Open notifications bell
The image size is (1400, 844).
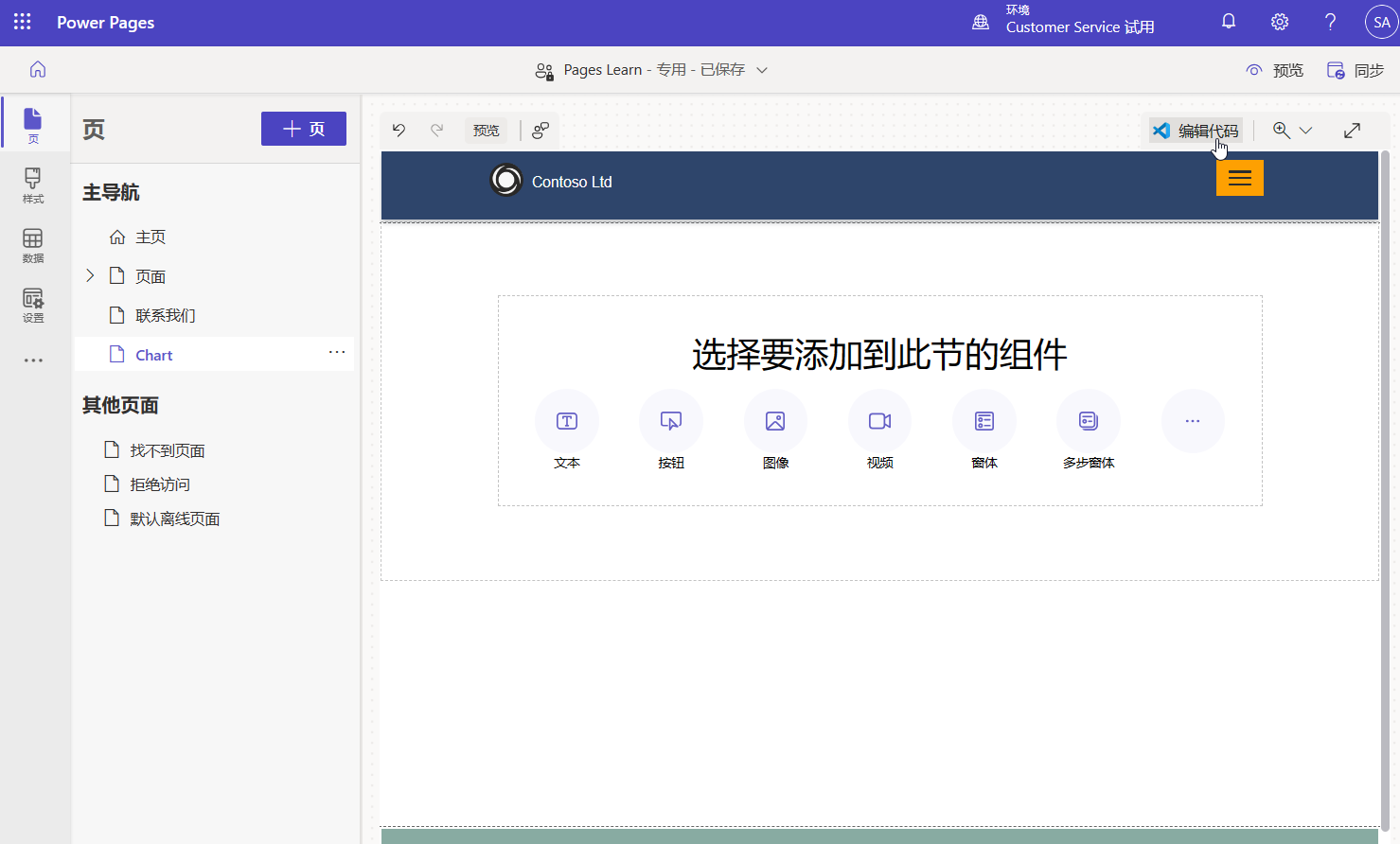pyautogui.click(x=1229, y=22)
